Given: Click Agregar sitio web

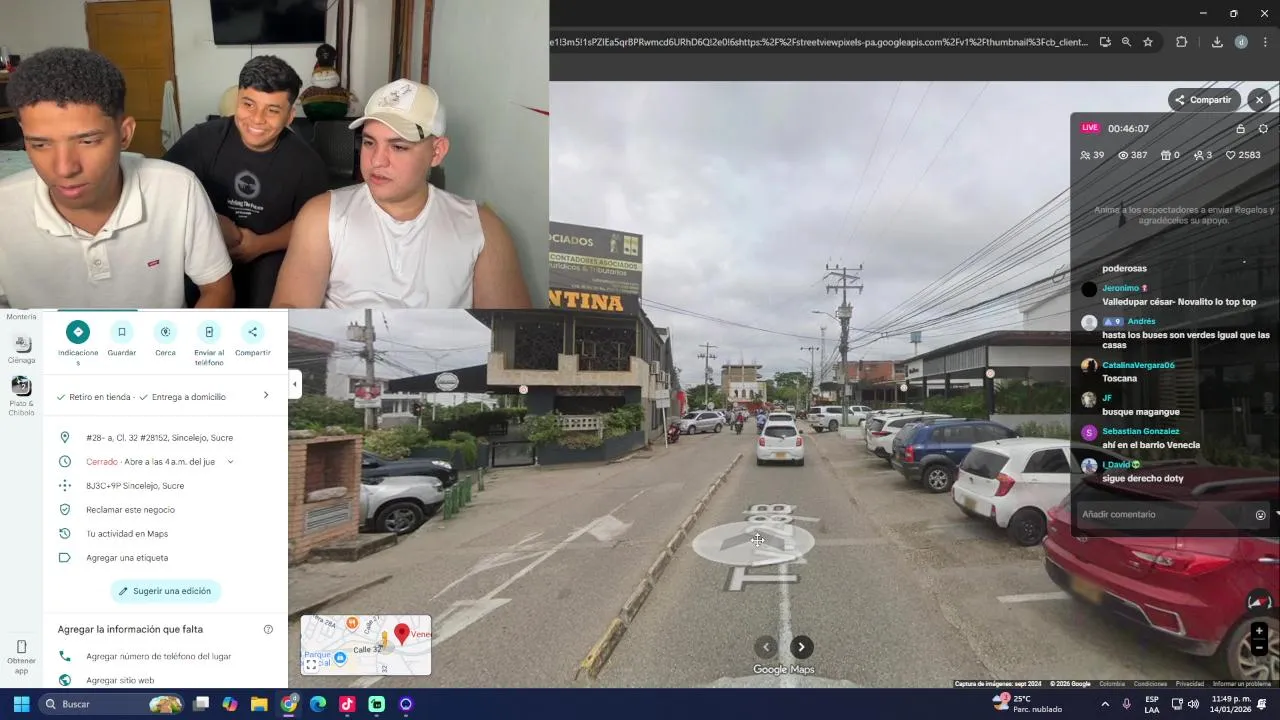Looking at the screenshot, I should 120,681.
